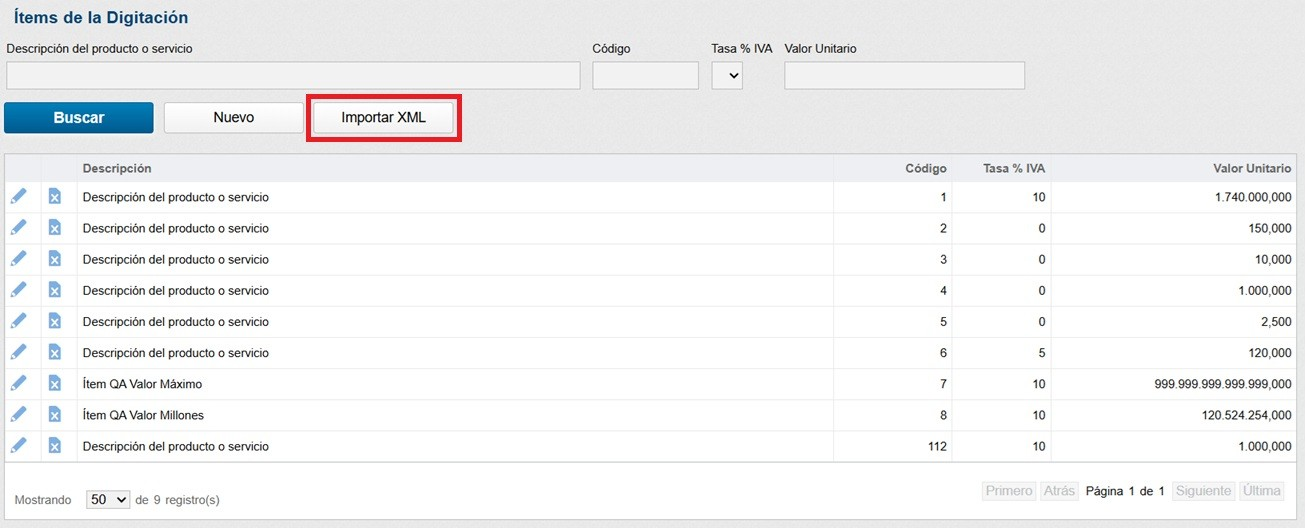
Task: Edit the row with code 3
Action: coord(19,259)
